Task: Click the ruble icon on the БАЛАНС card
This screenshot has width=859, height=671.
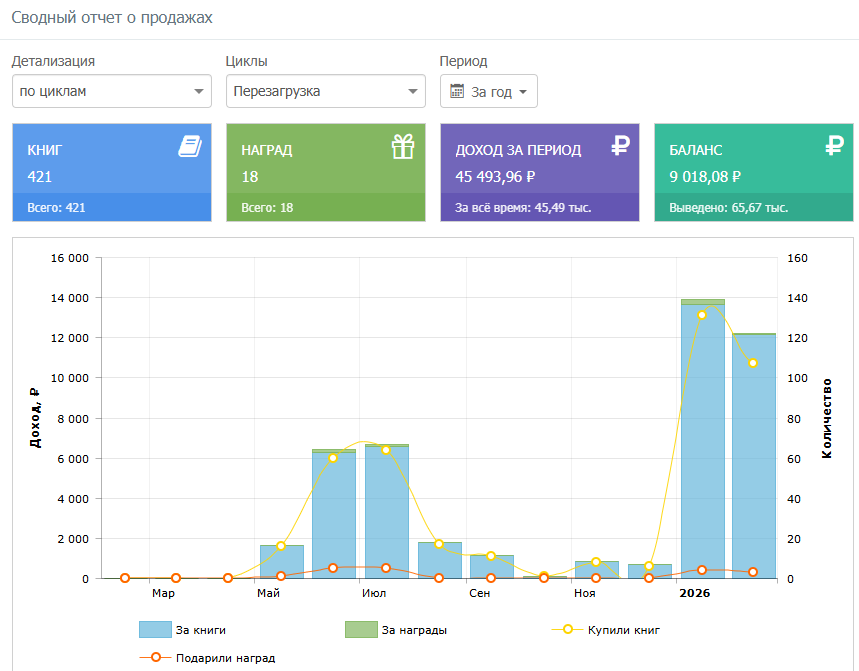Action: point(834,146)
